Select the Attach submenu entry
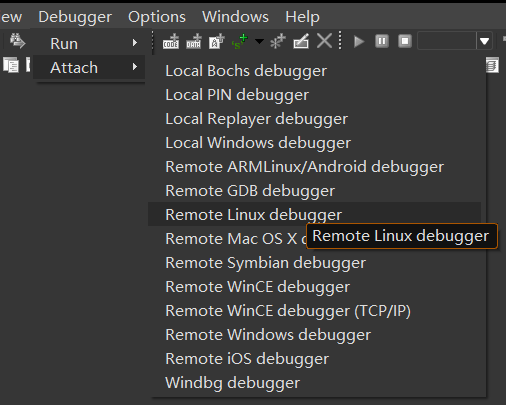The image size is (506, 405). pos(89,67)
